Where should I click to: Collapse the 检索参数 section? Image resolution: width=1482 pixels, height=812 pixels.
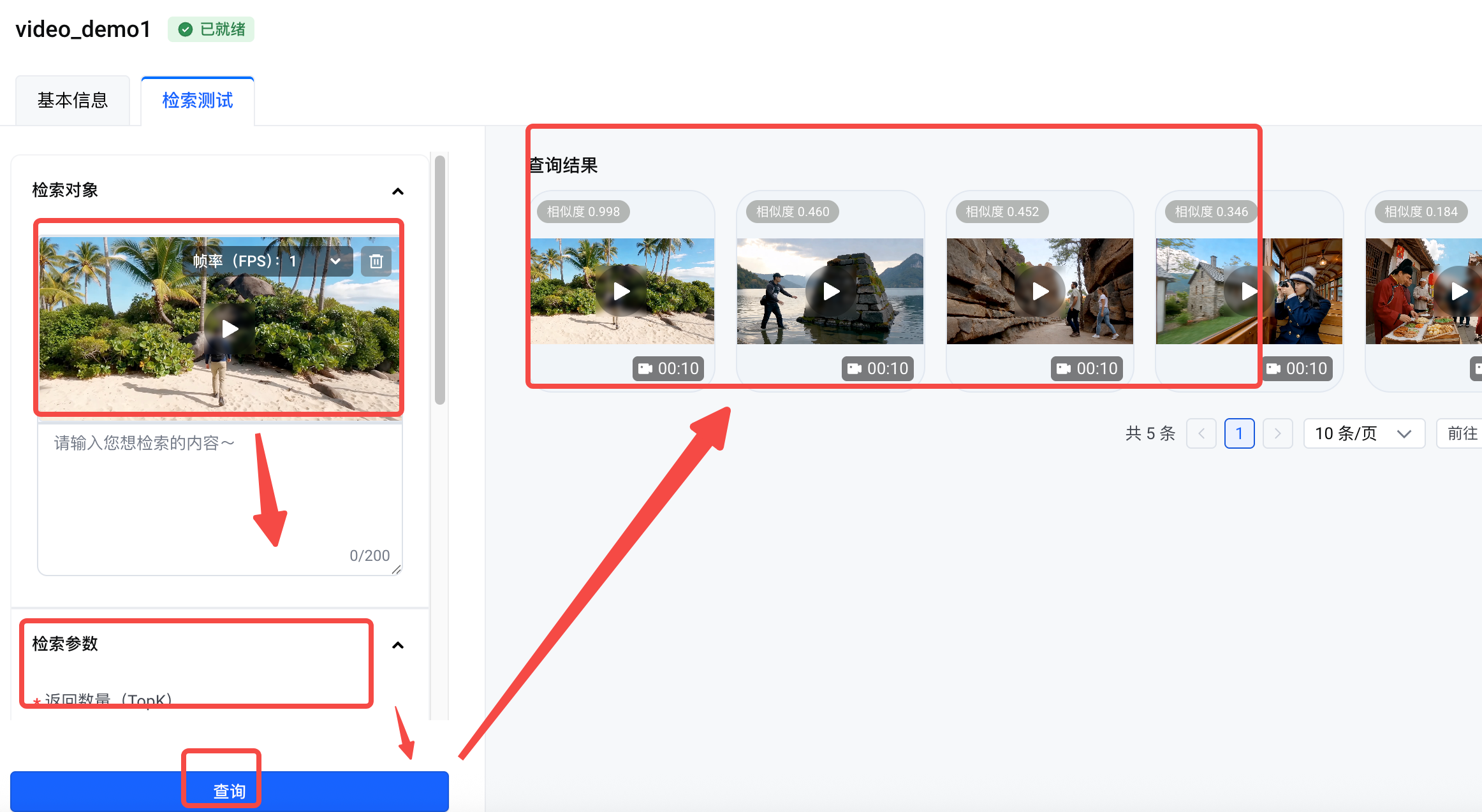tap(398, 645)
